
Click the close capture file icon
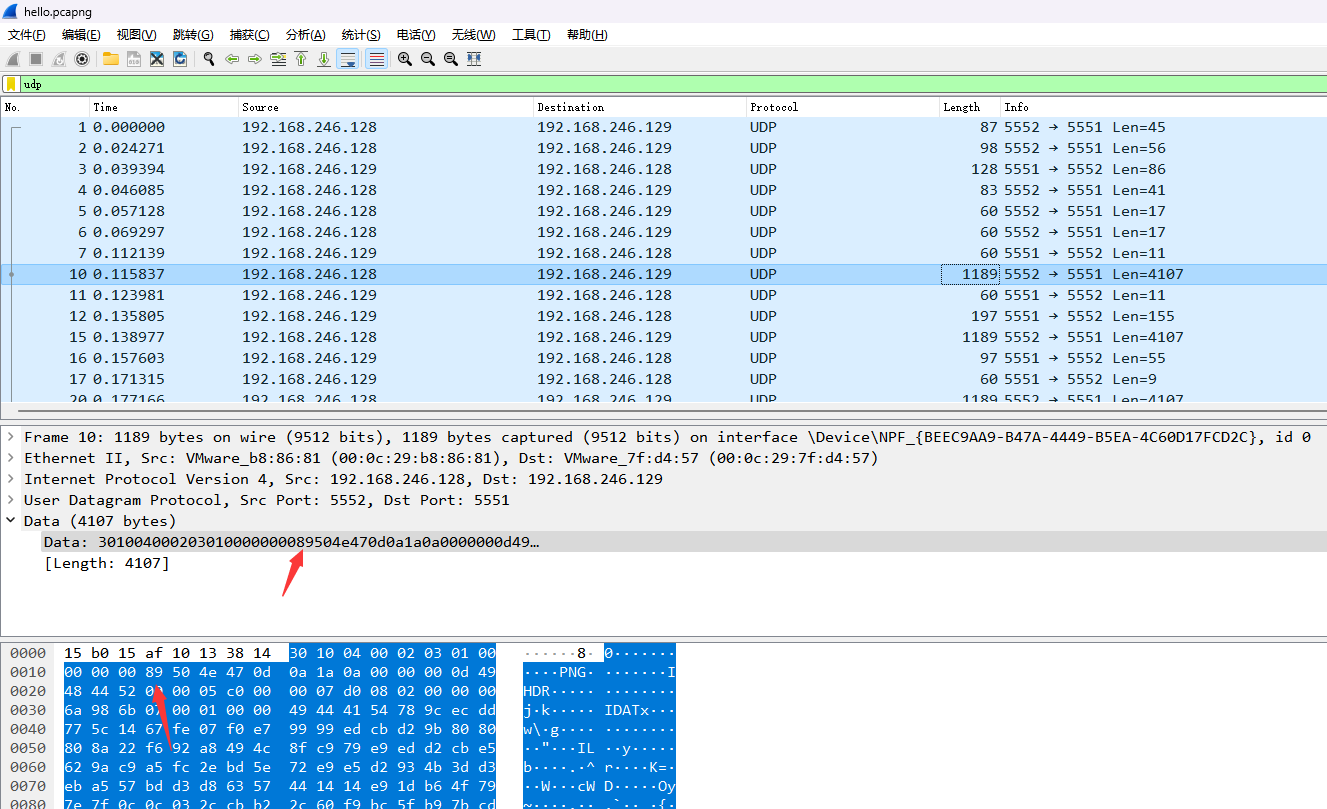pyautogui.click(x=157, y=59)
